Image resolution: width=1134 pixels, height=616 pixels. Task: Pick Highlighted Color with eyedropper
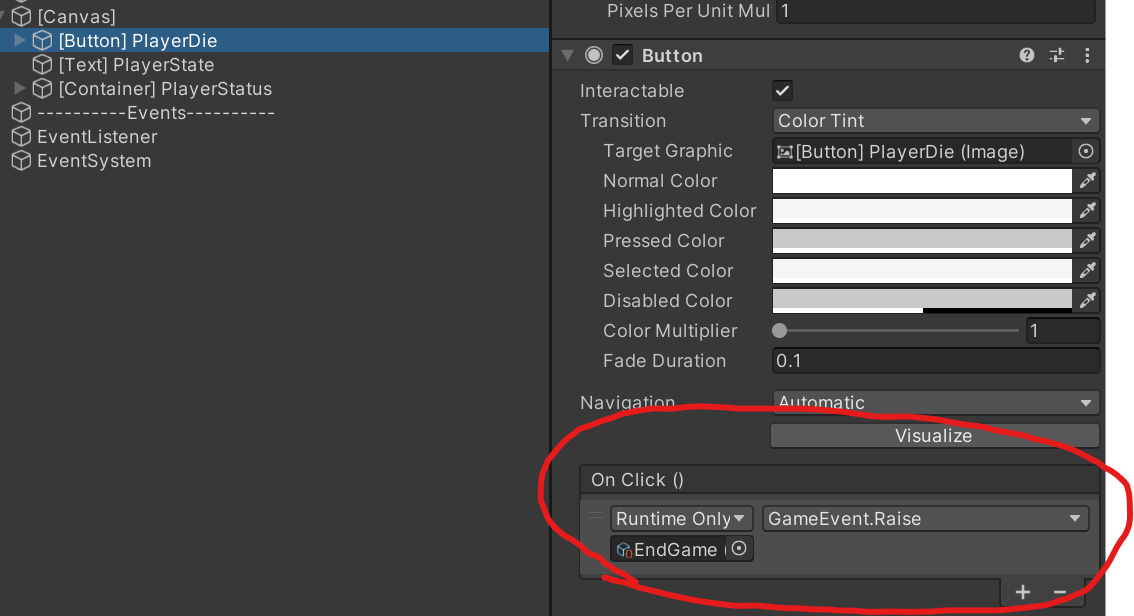[x=1088, y=210]
